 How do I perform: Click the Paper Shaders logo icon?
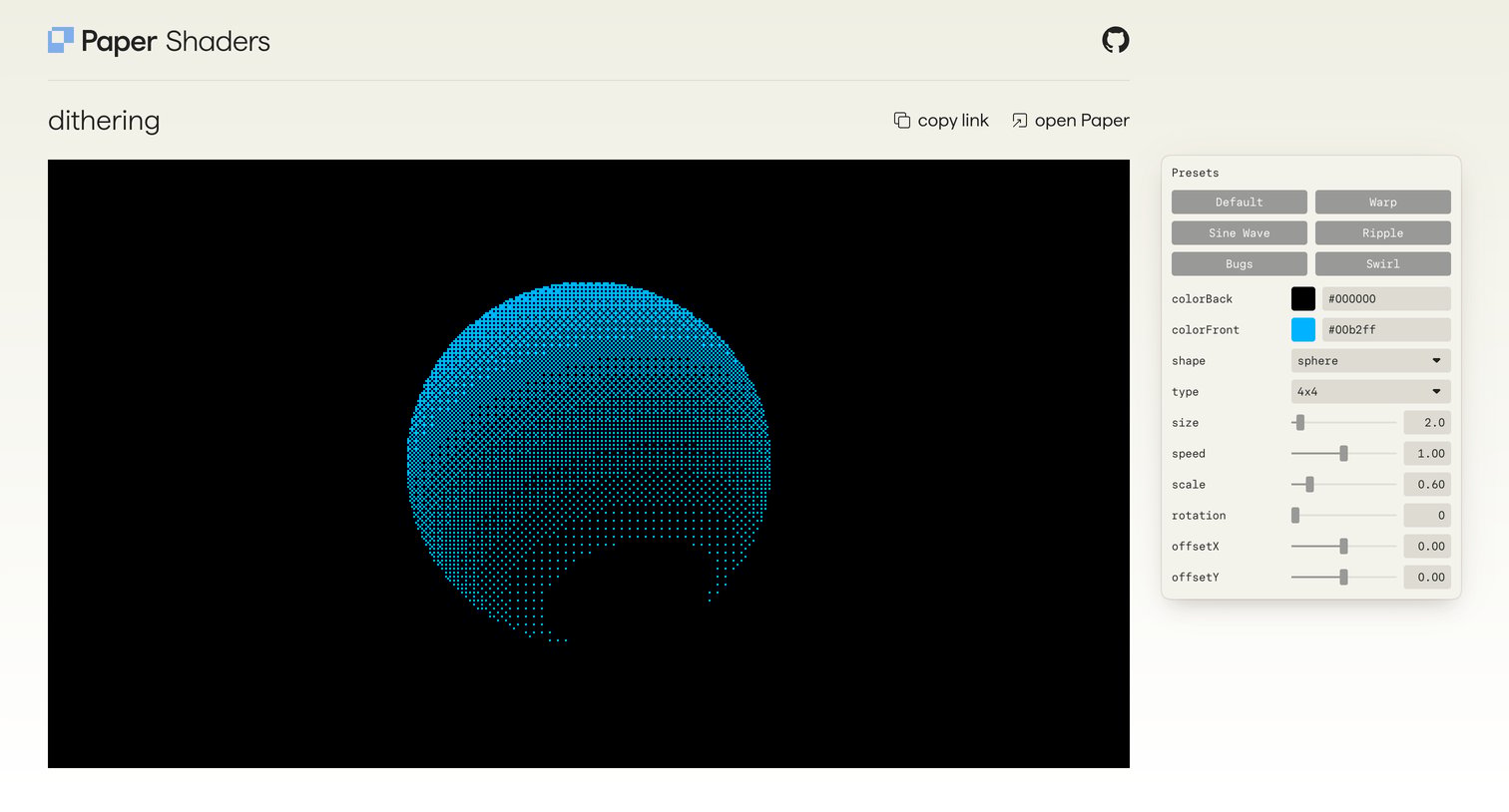[61, 40]
